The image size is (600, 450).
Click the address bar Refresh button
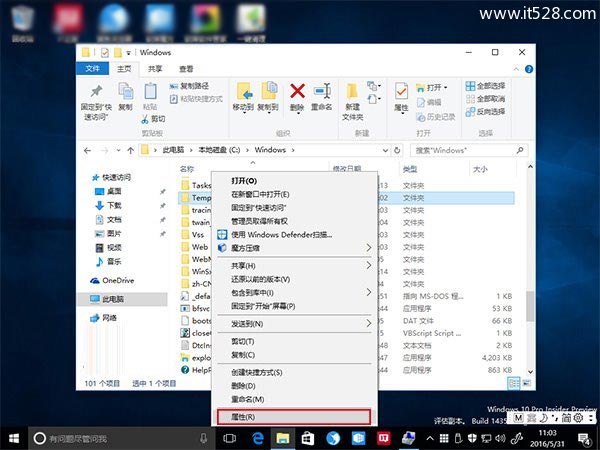(397, 150)
